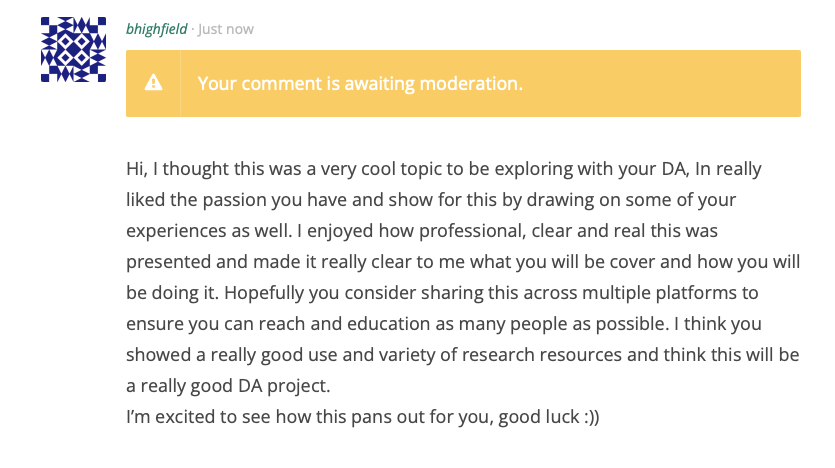Open bhighfield's user profile link
This screenshot has width=835, height=468.
click(x=158, y=29)
